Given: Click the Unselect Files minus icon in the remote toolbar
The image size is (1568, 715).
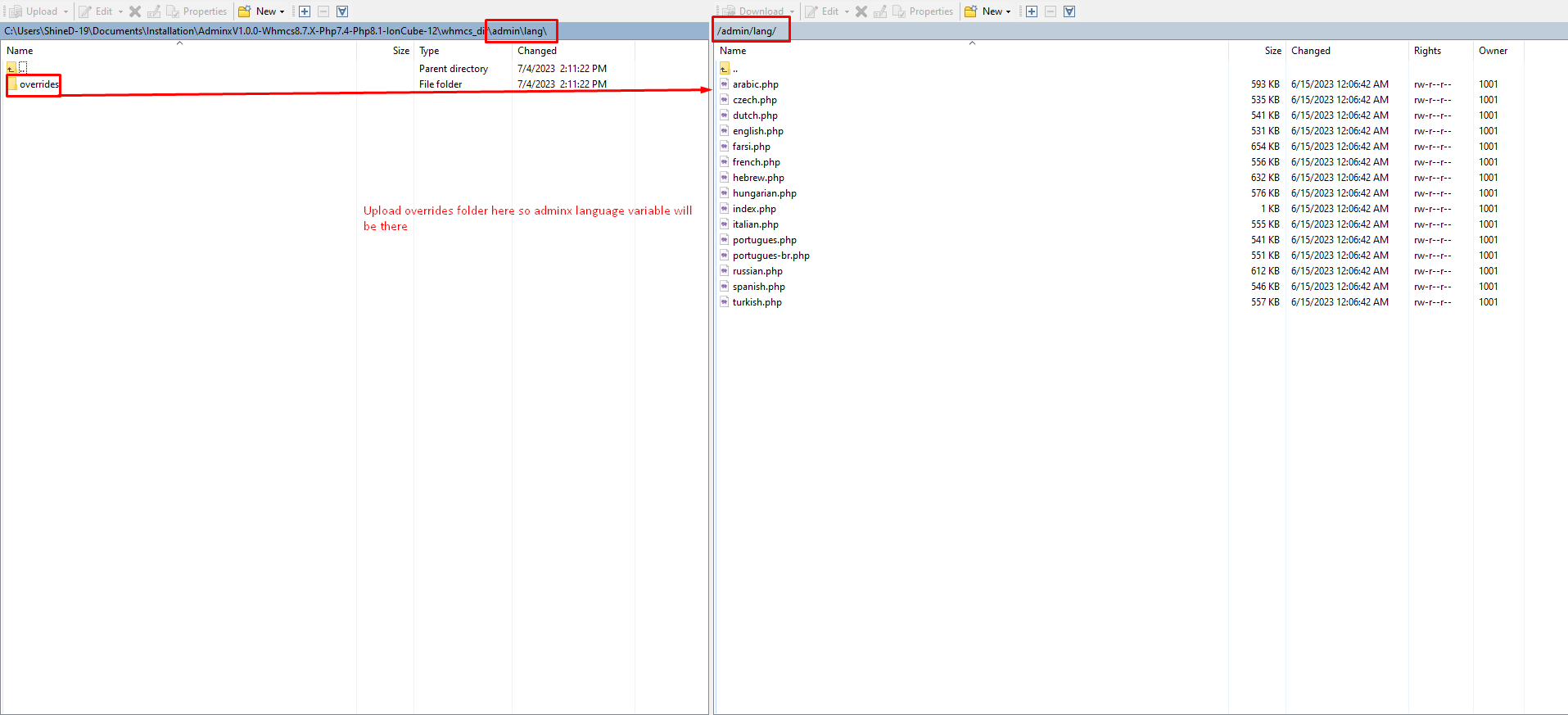Looking at the screenshot, I should [x=1051, y=11].
